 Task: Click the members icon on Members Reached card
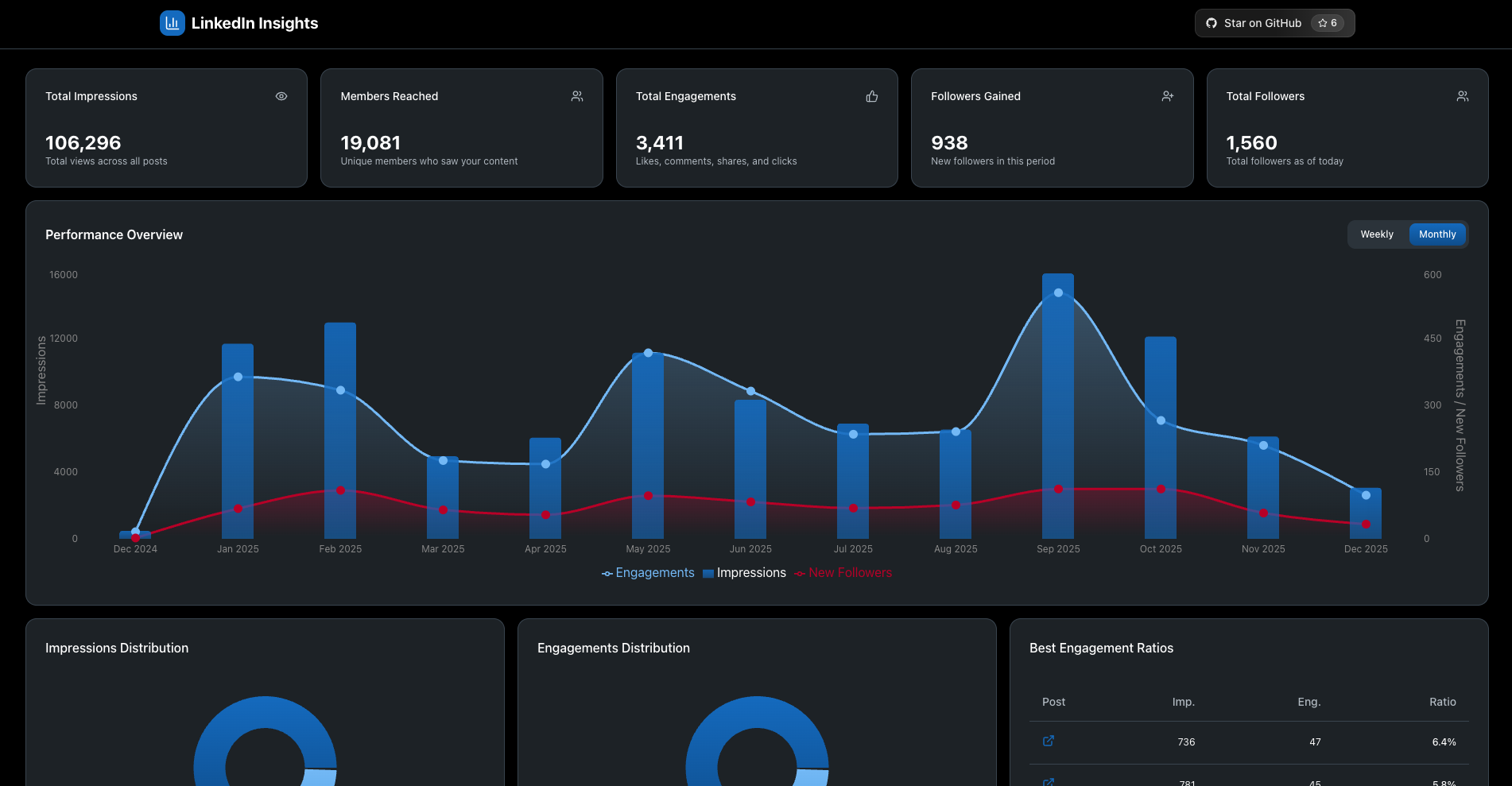click(x=576, y=95)
